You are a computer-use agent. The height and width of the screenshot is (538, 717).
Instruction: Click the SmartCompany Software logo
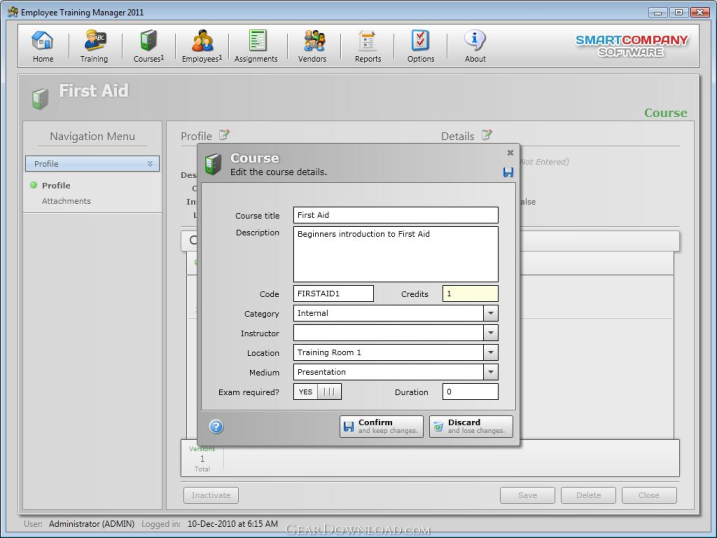tap(631, 46)
